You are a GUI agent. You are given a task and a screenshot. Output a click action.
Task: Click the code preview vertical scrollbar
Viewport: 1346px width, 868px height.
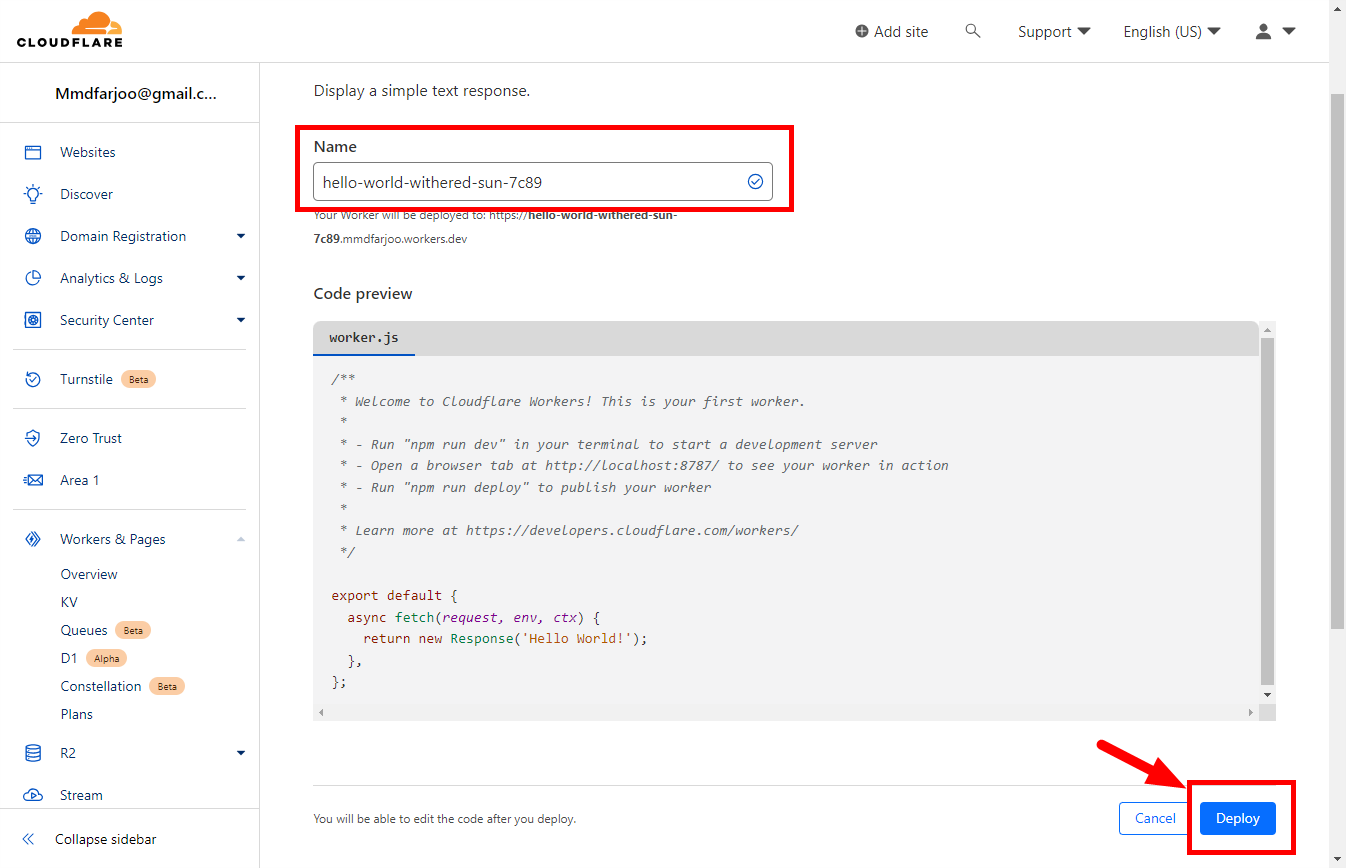(x=1267, y=510)
